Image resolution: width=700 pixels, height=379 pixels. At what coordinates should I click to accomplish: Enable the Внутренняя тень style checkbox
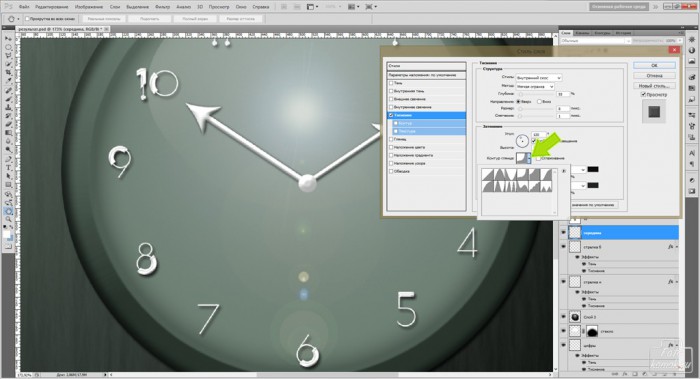[391, 91]
